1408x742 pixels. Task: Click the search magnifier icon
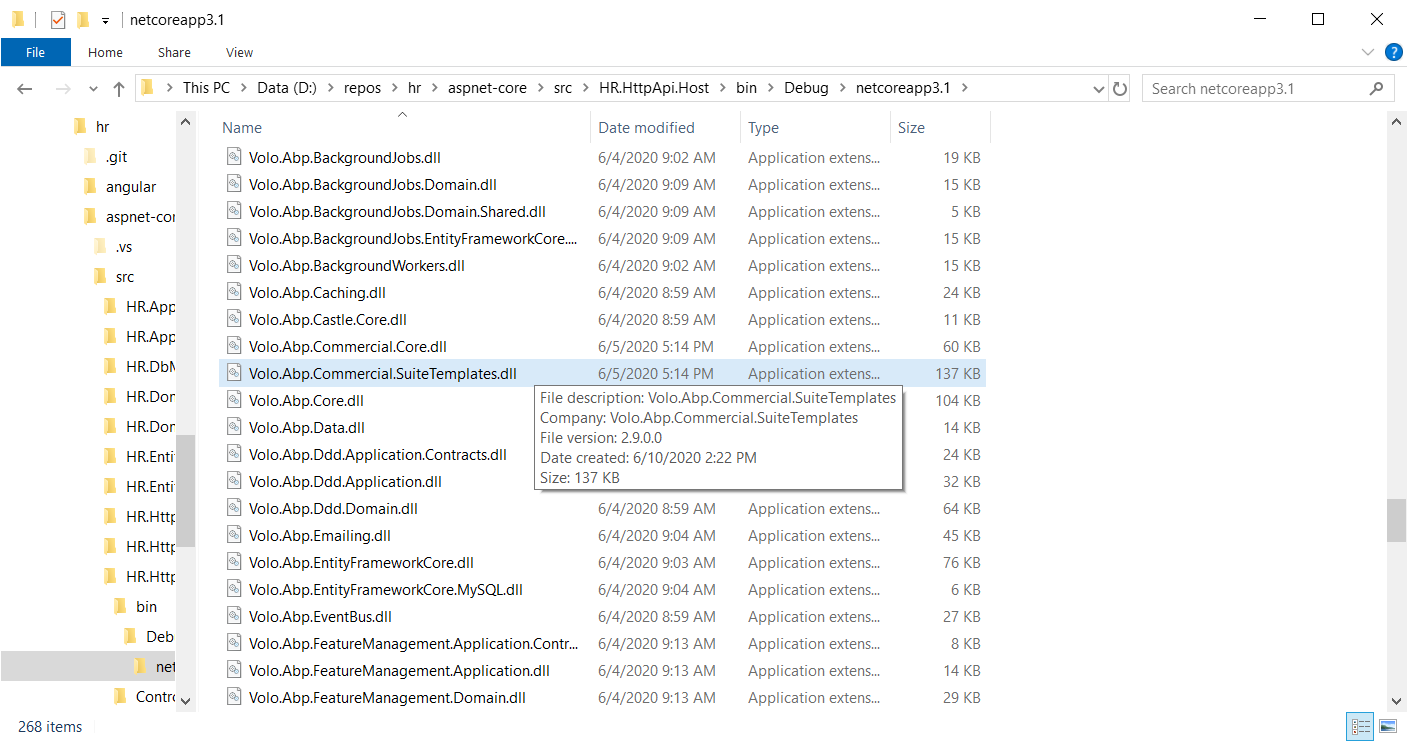(1377, 89)
